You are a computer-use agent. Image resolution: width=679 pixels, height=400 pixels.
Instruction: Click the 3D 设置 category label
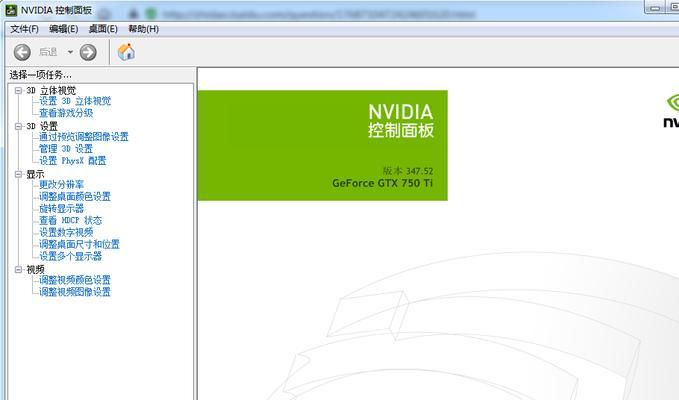[x=42, y=126]
